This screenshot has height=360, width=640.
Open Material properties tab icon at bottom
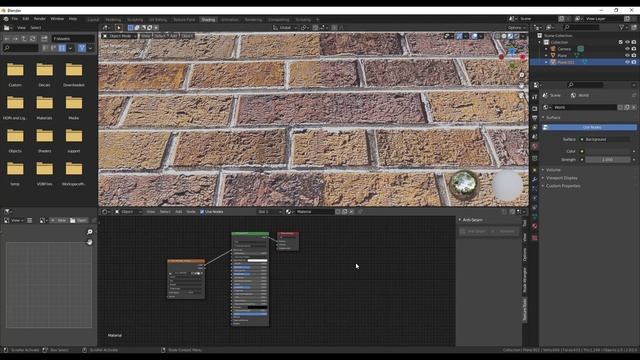coord(535,226)
